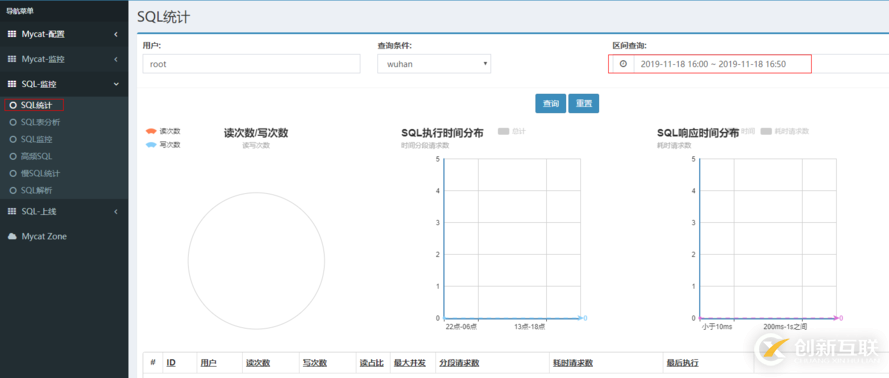Click the 22点-06点 axis label

[461, 327]
